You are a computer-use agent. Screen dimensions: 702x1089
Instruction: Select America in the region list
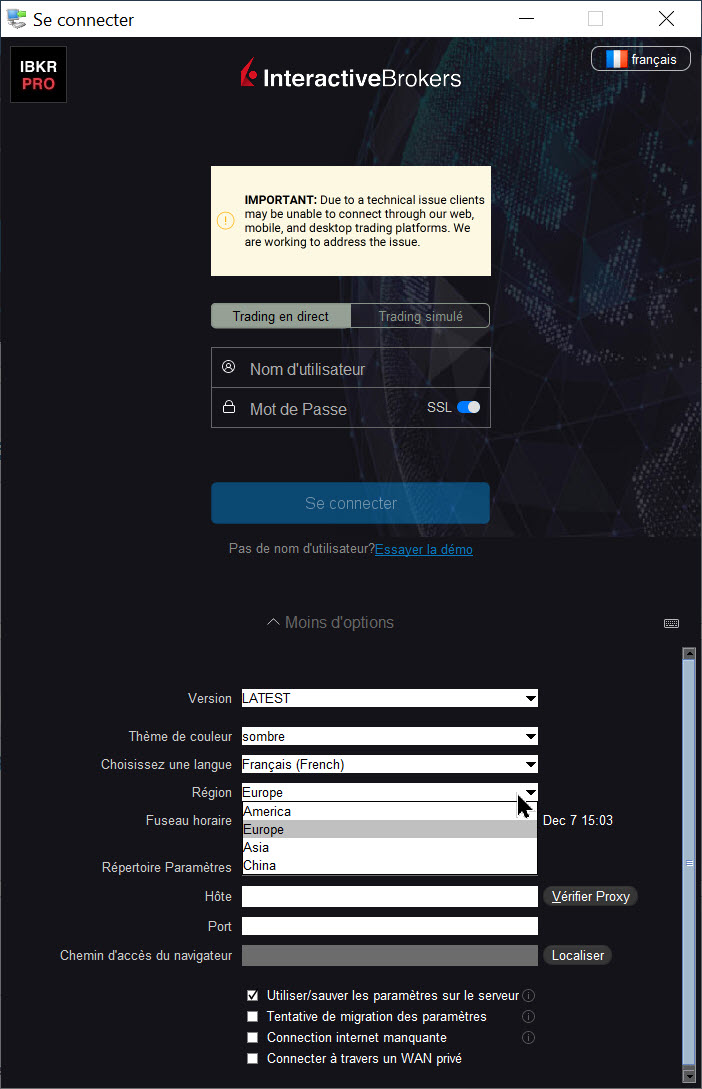pyautogui.click(x=390, y=811)
